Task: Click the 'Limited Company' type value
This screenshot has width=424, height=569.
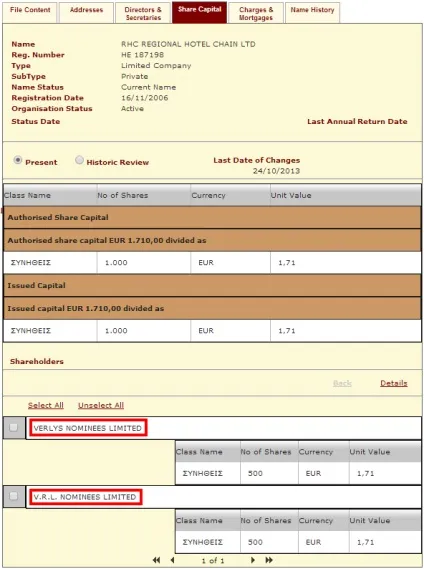Action: pyautogui.click(x=156, y=66)
